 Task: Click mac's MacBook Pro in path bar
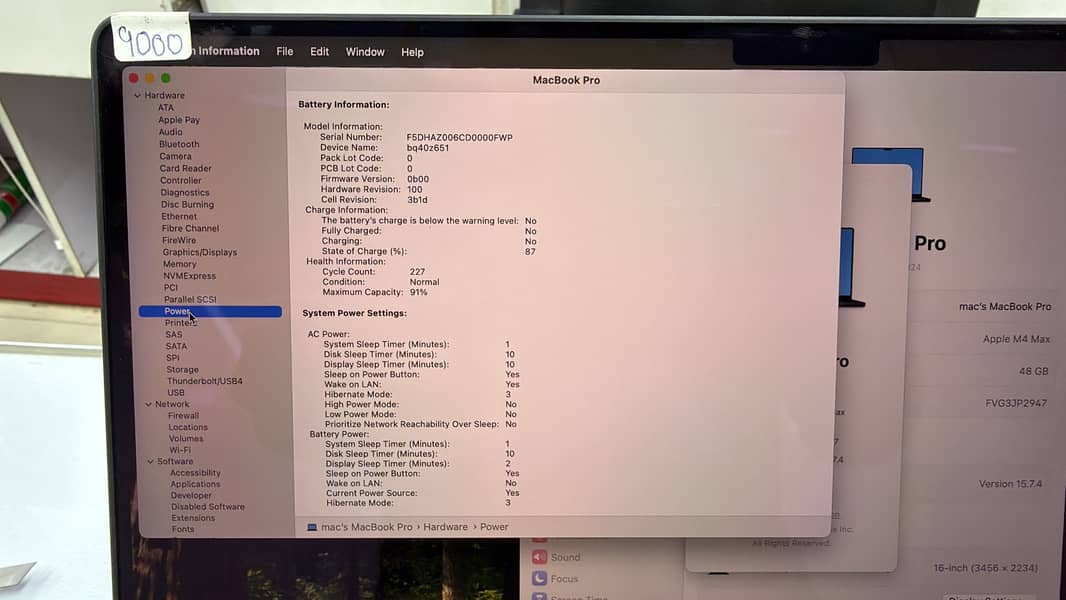click(366, 527)
